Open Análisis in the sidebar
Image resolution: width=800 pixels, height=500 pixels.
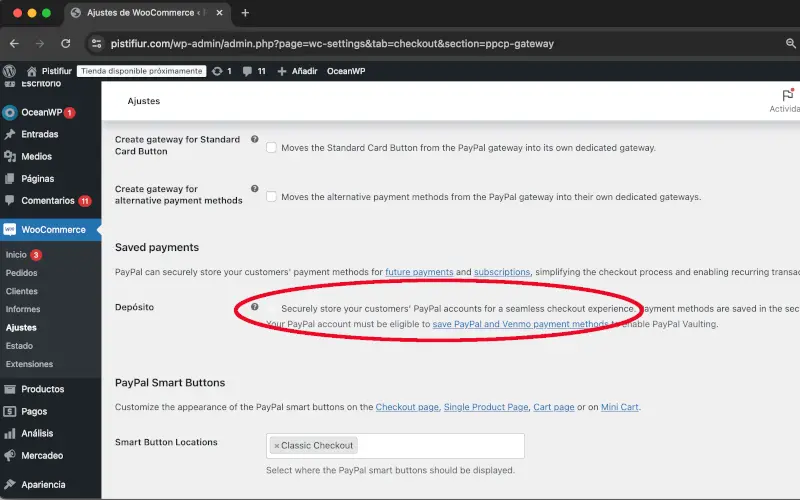(37, 434)
